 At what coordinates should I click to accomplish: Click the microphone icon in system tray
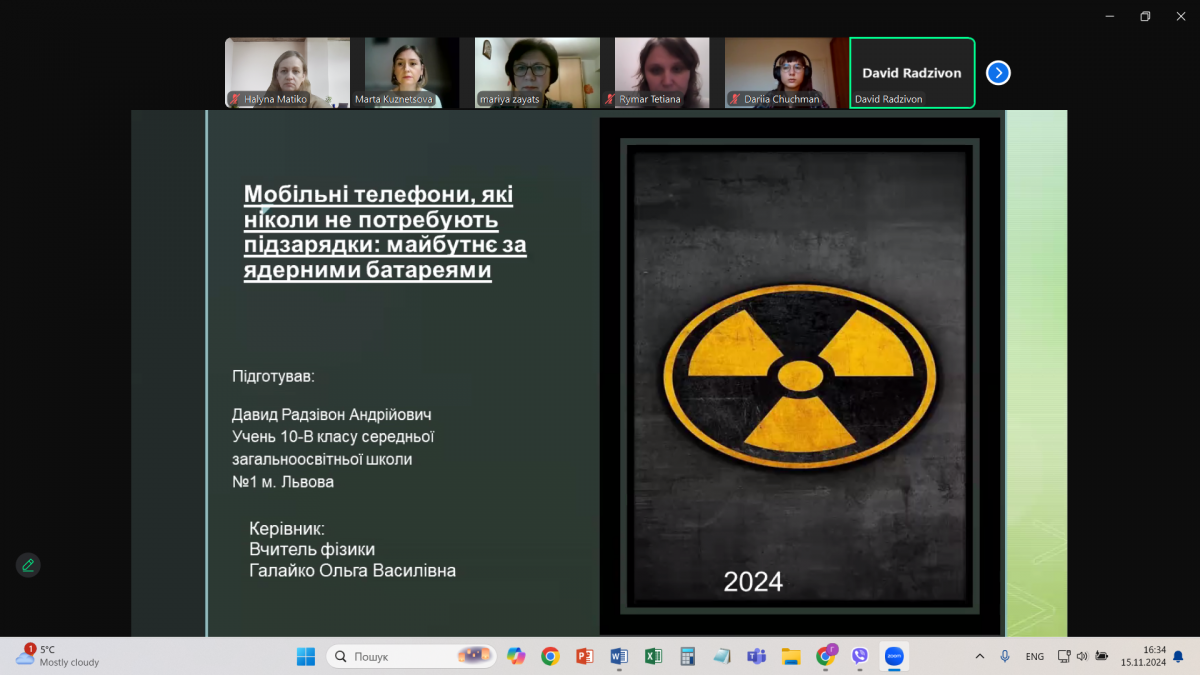1005,656
